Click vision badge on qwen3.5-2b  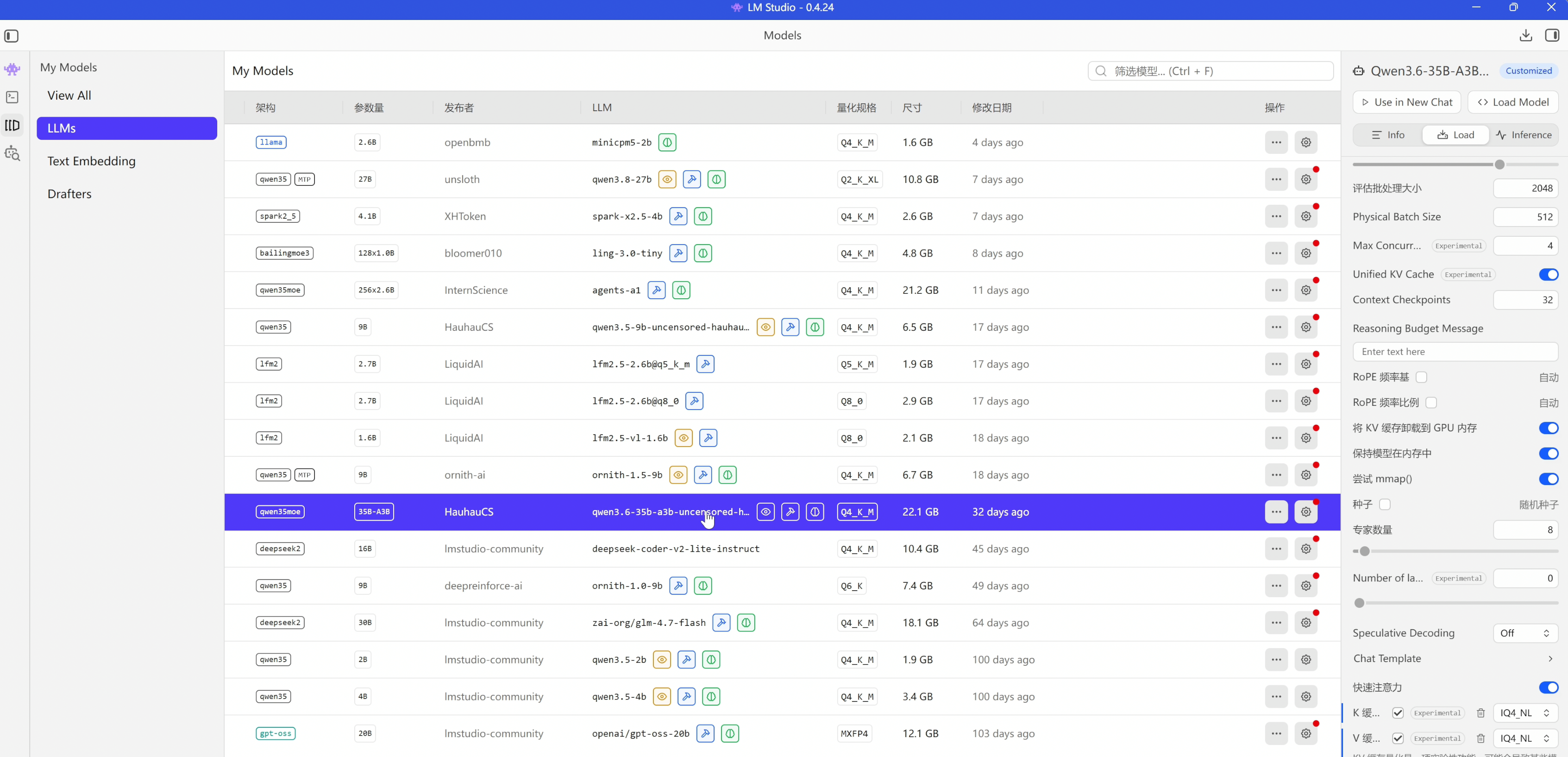point(662,660)
